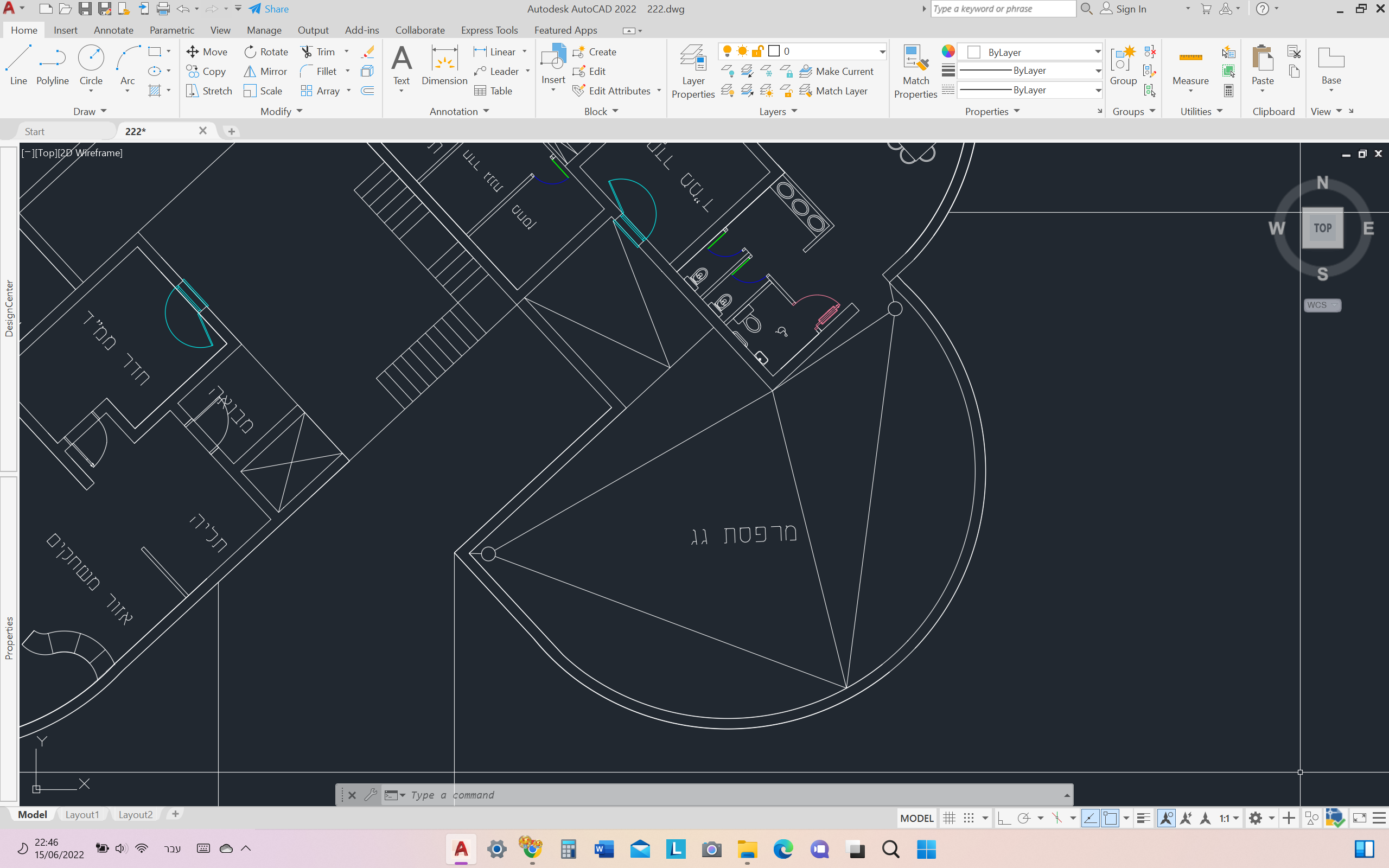Toggle snap mode in status bar
Viewport: 1389px width, 868px height.
[x=969, y=818]
